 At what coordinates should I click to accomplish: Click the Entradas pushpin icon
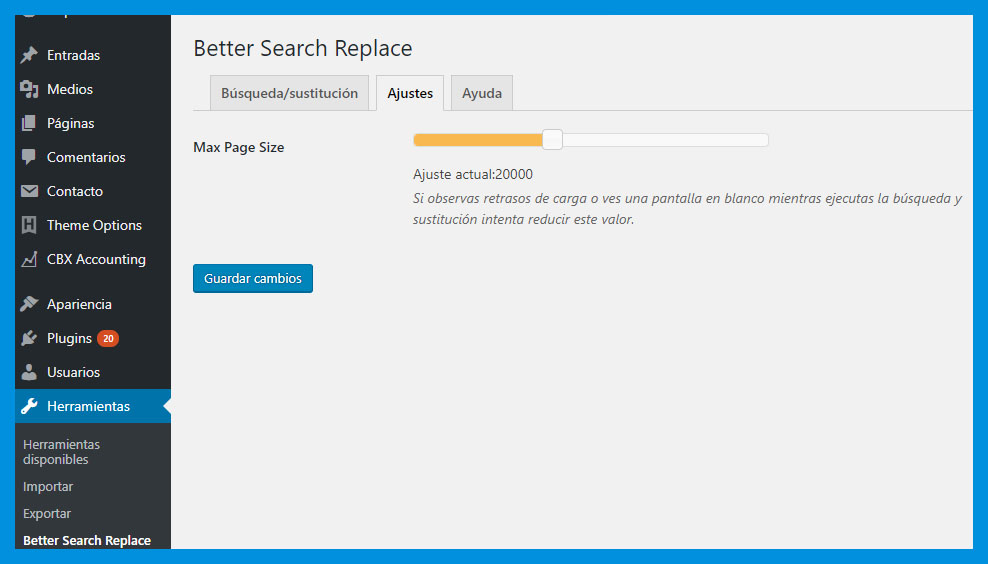29,55
